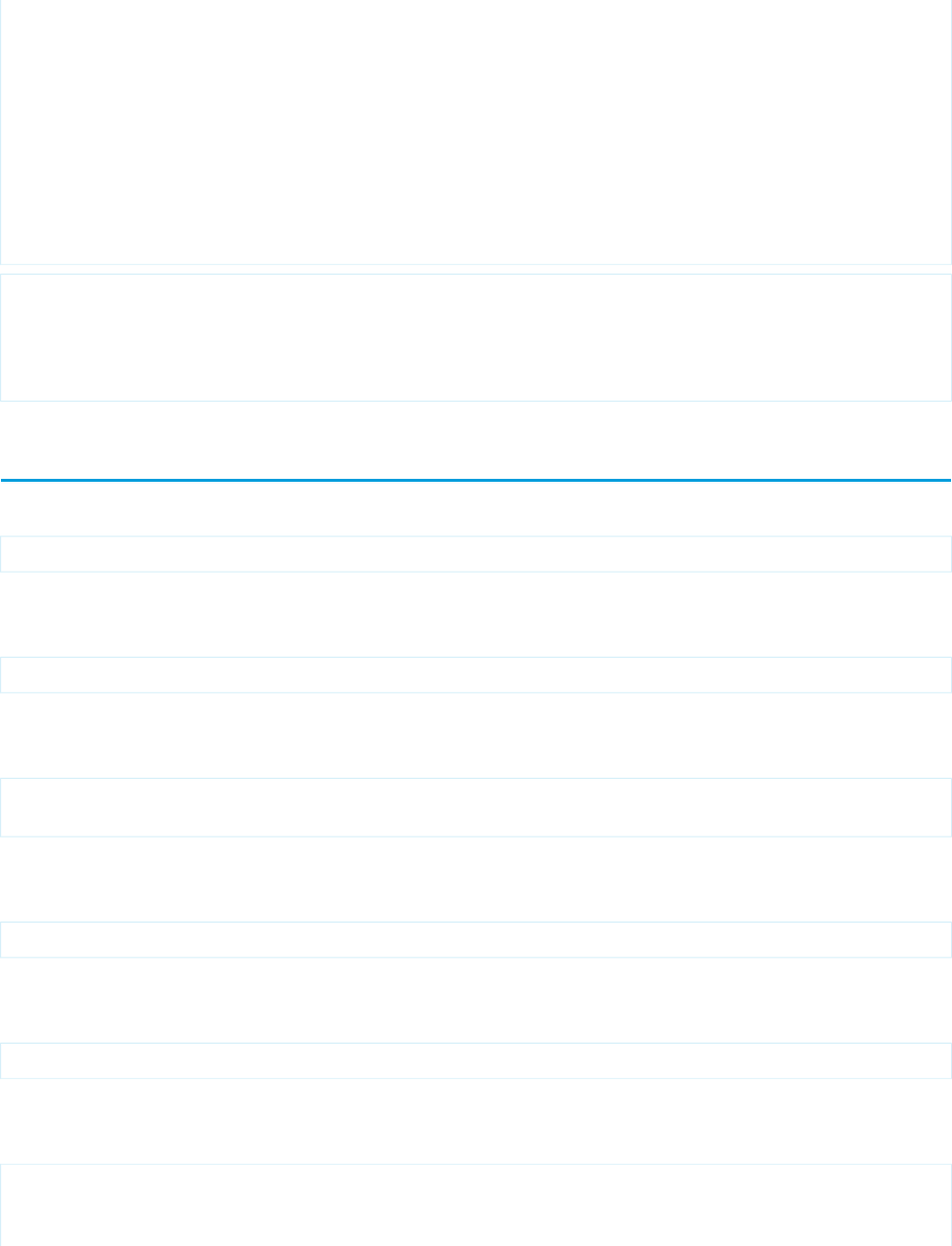
Task: Click right end of the blue divider line
Action: coord(938,480)
